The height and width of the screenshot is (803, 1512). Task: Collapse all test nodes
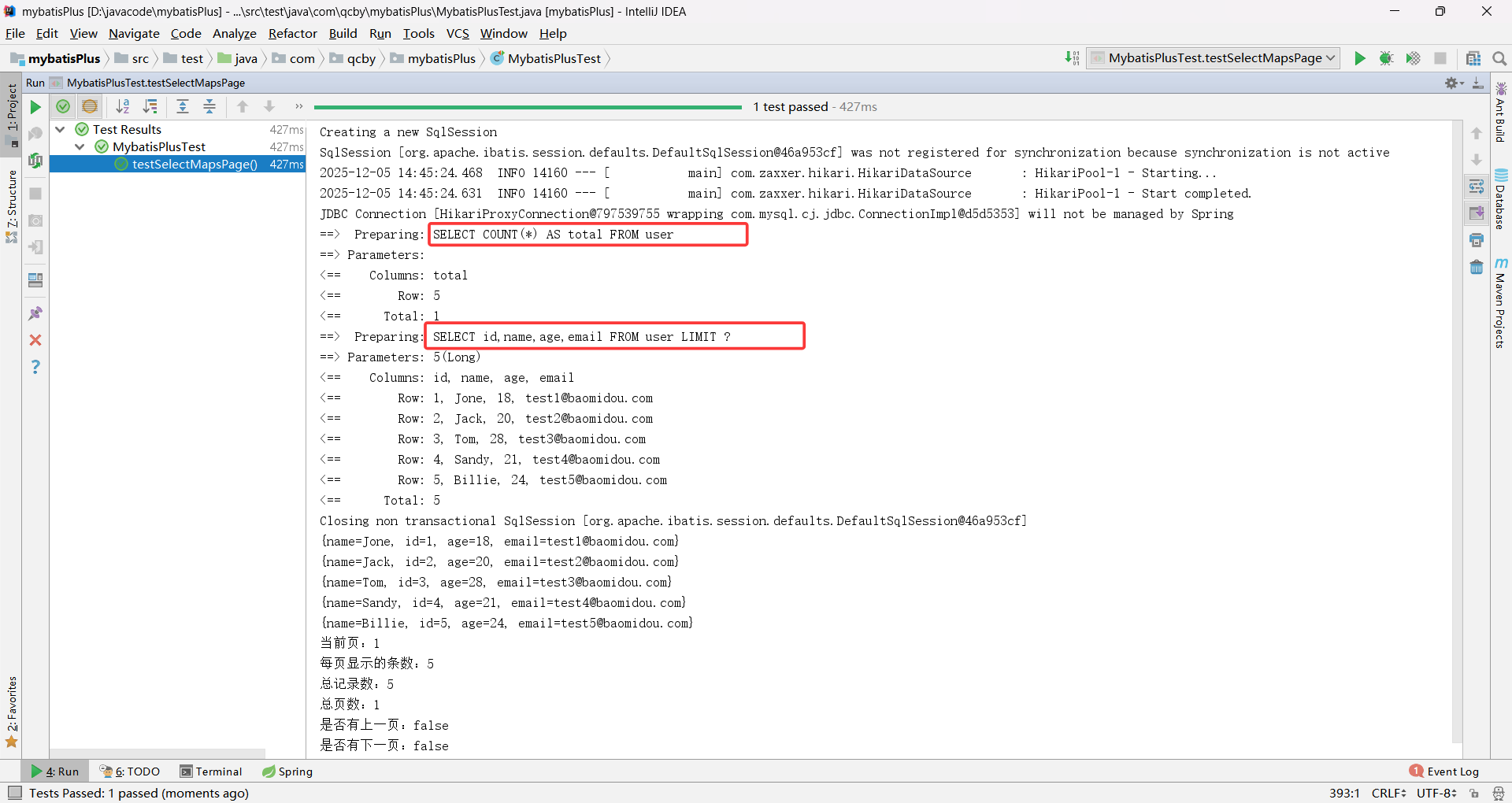[x=209, y=106]
